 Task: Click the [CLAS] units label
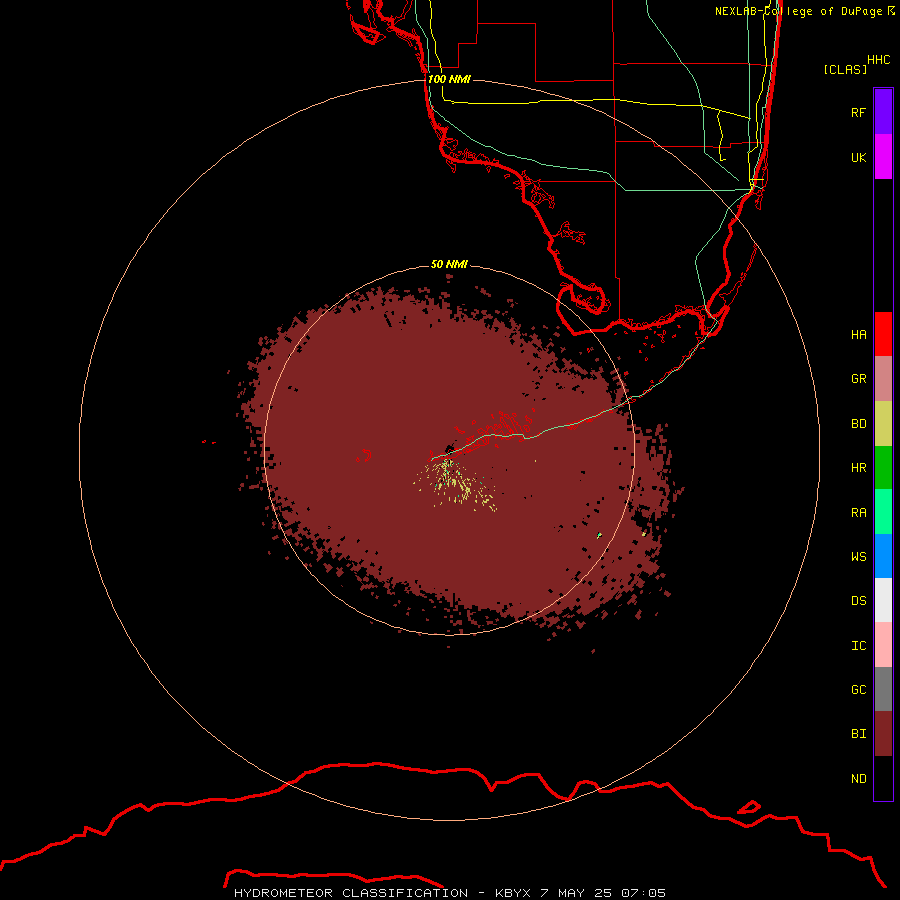tap(845, 69)
